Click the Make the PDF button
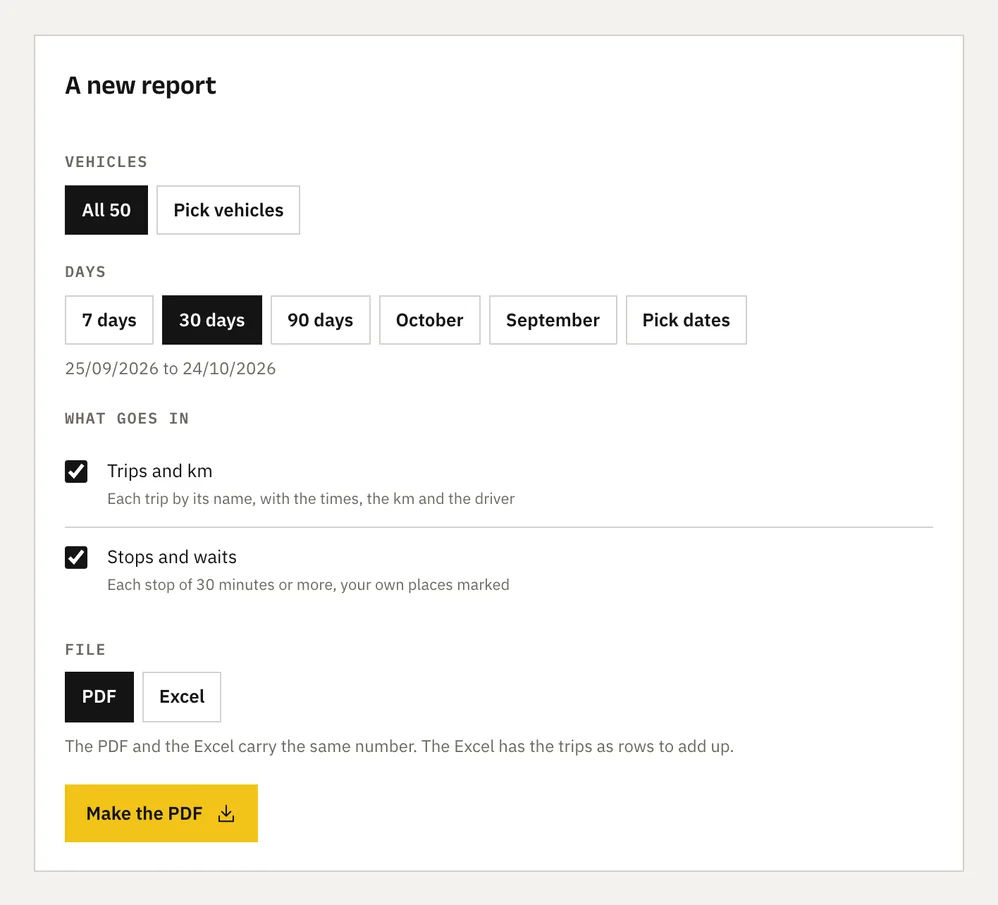The height and width of the screenshot is (905, 998). [161, 813]
